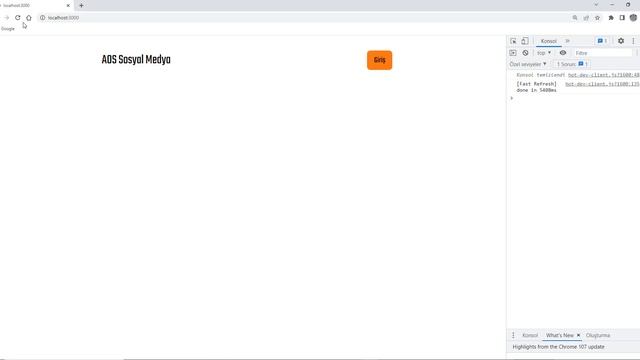Viewport: 640px width, 360px height.
Task: Toggle the live expression eye icon
Action: click(x=563, y=53)
